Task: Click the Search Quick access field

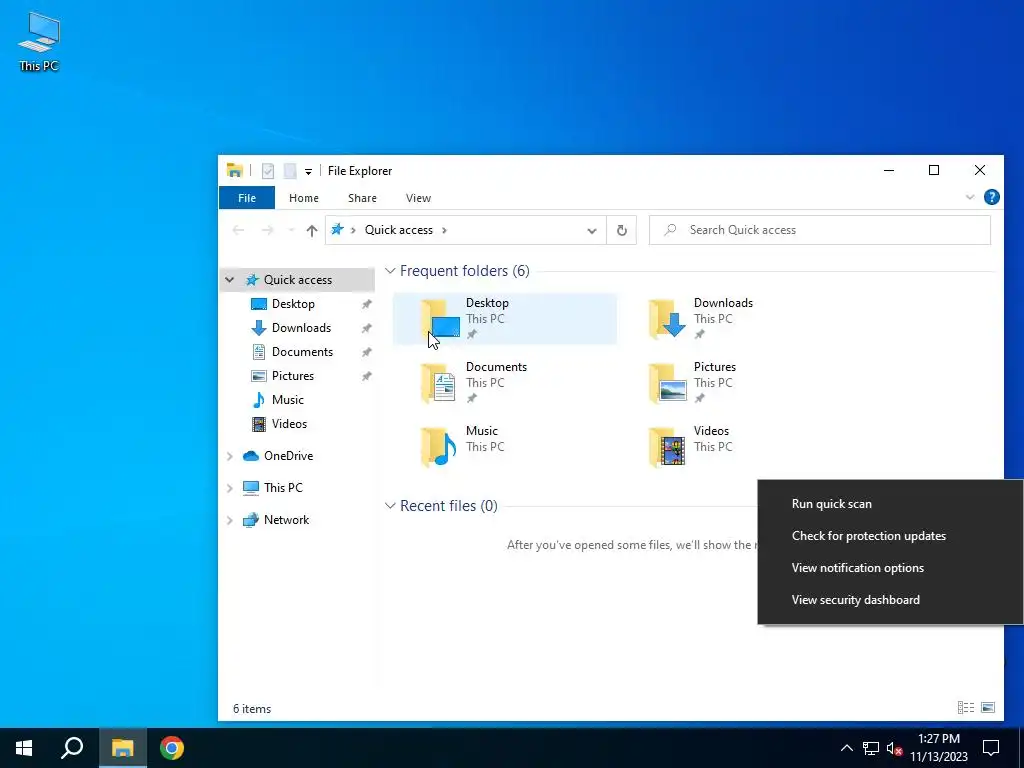Action: 820,230
